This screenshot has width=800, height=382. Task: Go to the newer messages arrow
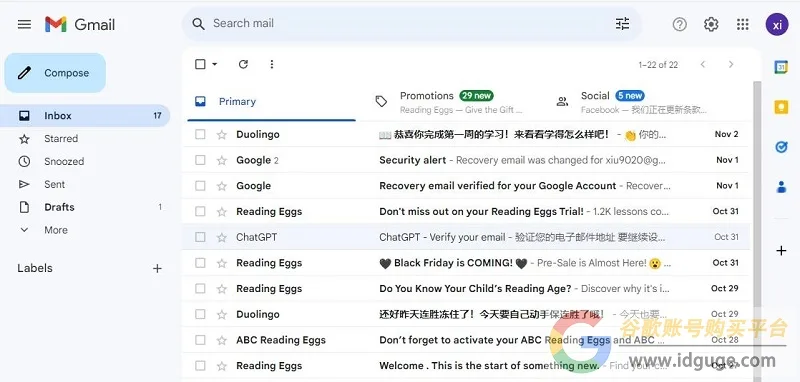click(x=703, y=64)
